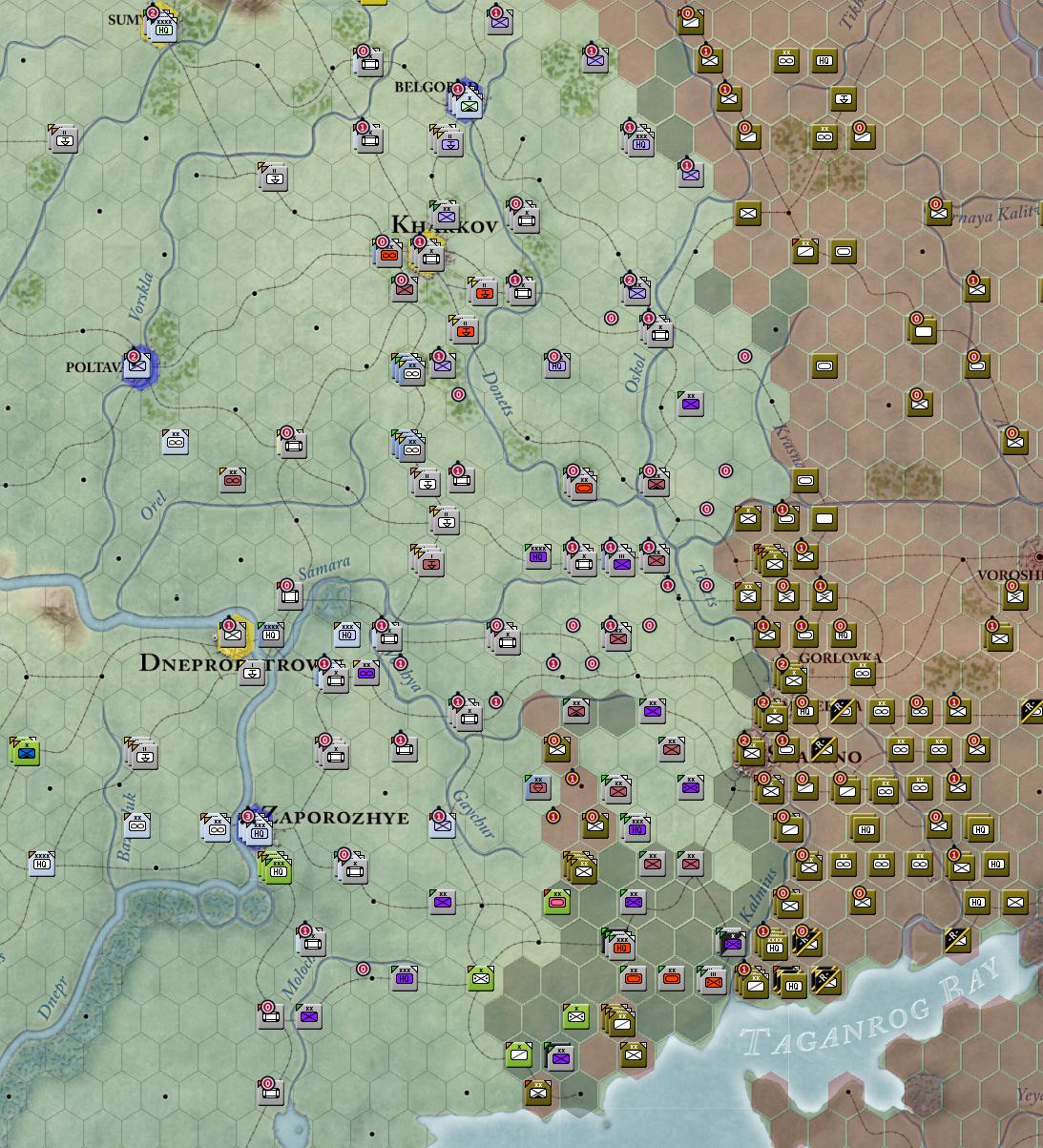Select the XXXX HQ counter at Sumy
The image size is (1043, 1148).
[x=164, y=29]
